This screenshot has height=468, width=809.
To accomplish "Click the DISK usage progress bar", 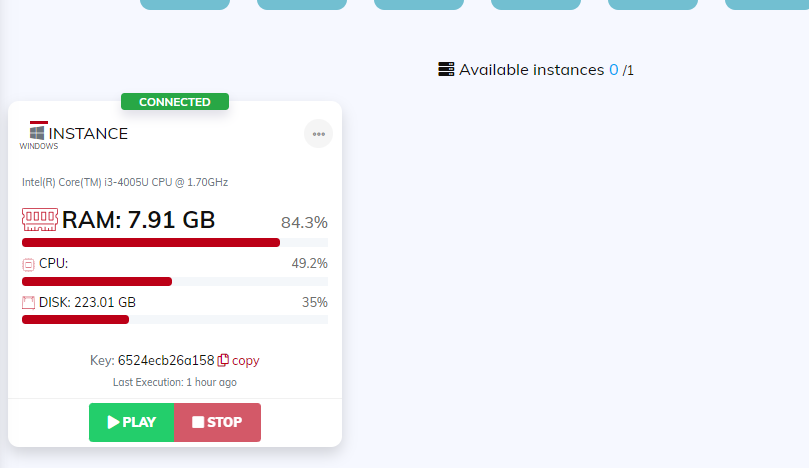I will pos(174,319).
